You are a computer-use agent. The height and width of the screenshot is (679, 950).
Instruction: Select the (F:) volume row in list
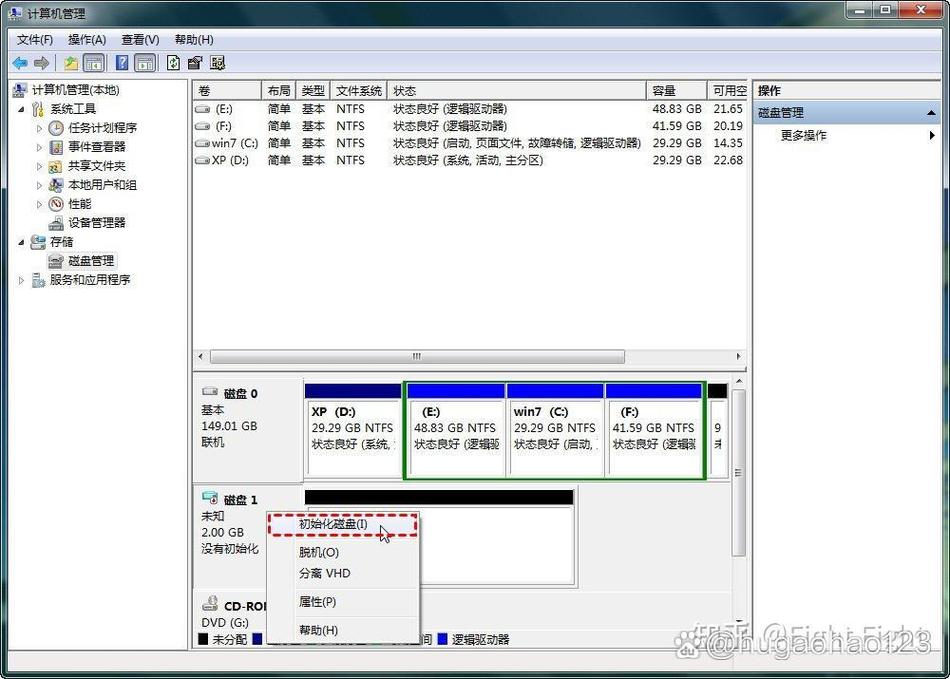[x=470, y=126]
